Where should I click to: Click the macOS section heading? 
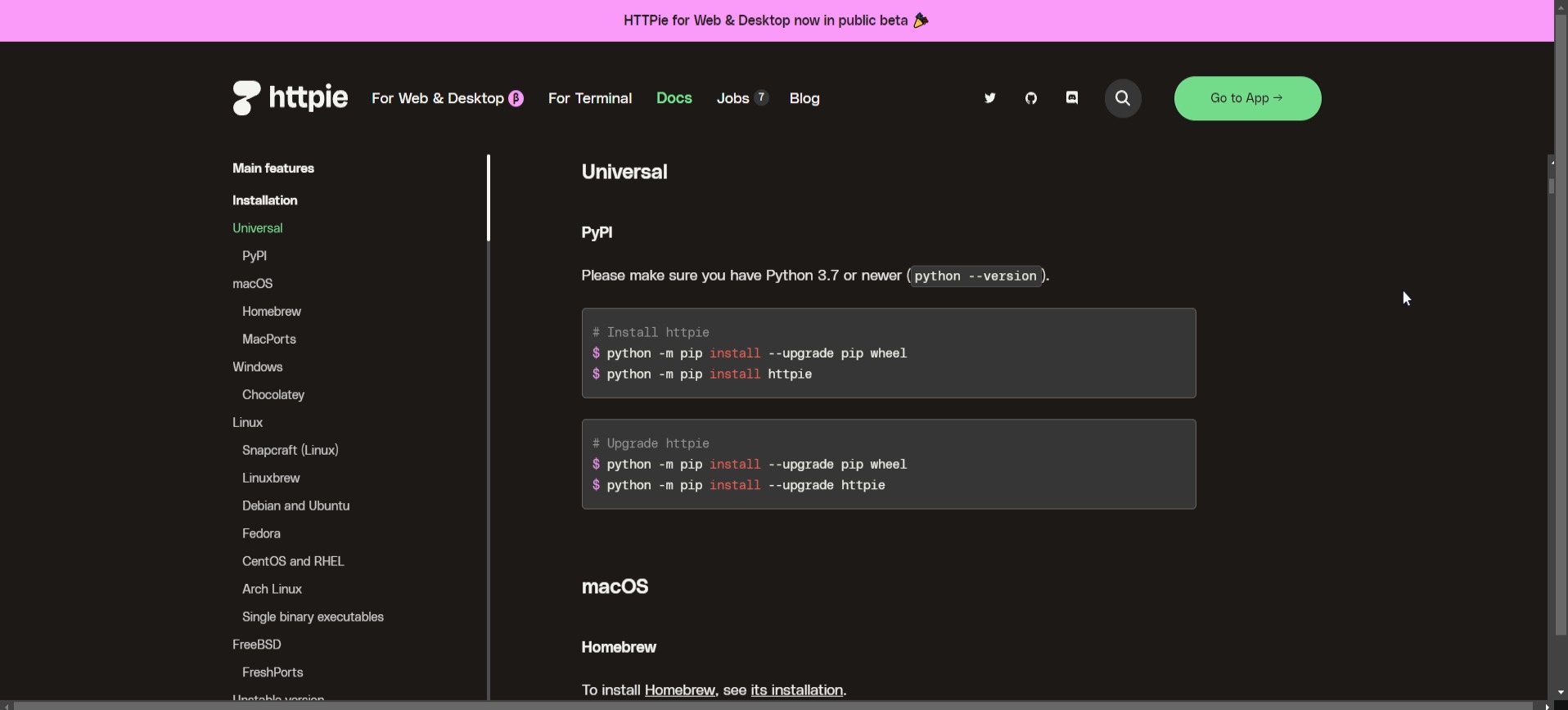(615, 587)
